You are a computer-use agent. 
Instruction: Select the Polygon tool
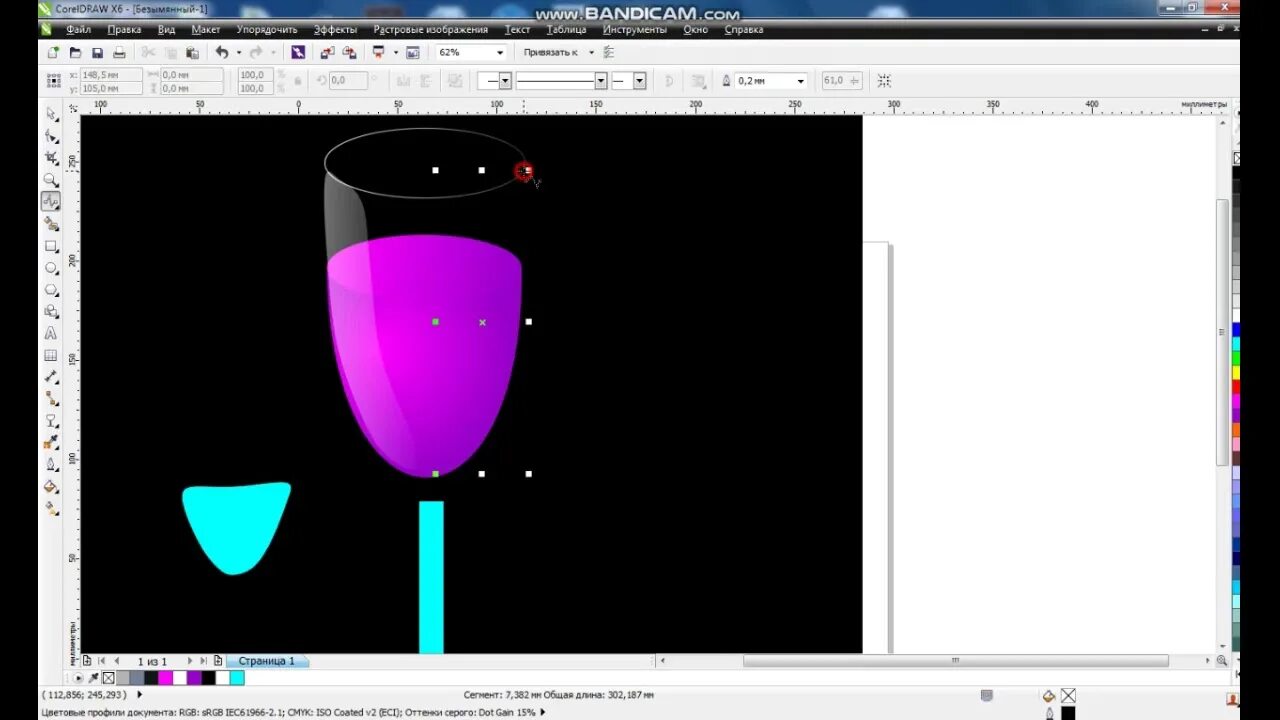point(51,290)
